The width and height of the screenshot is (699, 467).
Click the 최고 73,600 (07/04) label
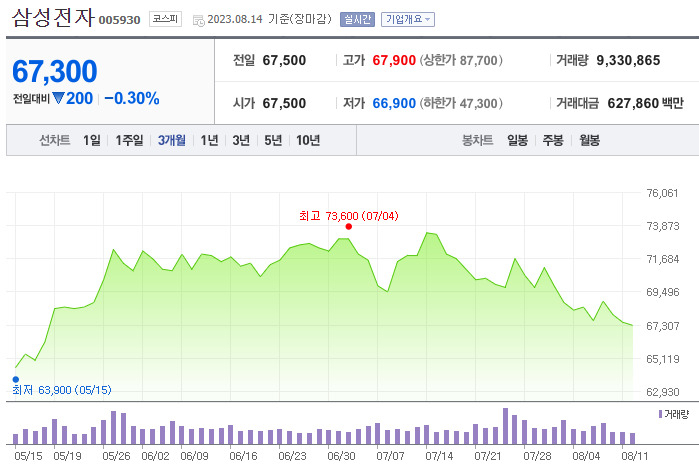click(x=349, y=216)
